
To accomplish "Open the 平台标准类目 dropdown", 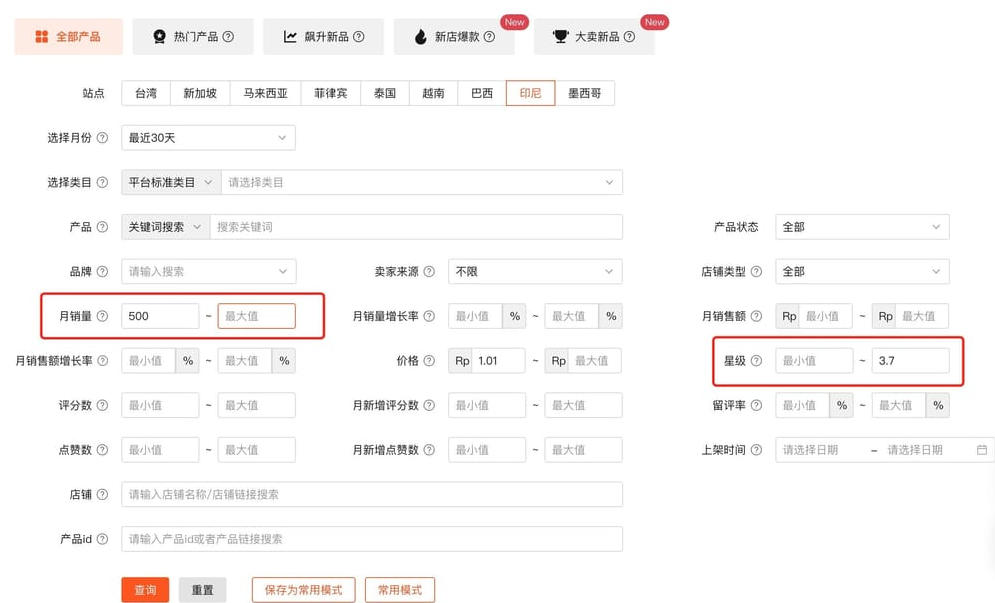I will 171,182.
